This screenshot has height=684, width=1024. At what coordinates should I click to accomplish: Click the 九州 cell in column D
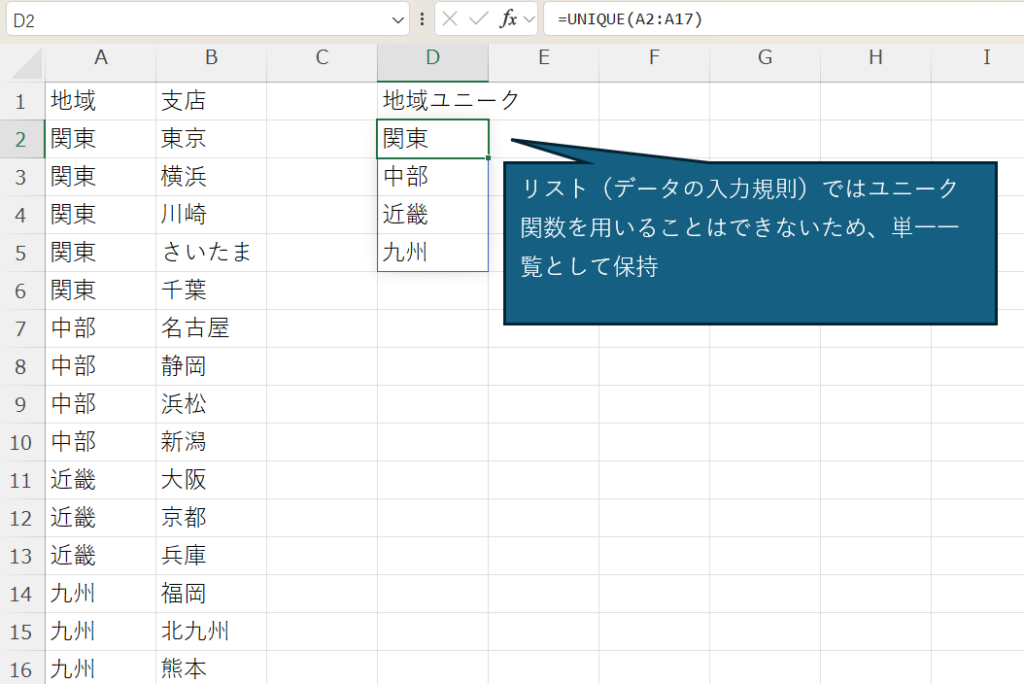point(433,252)
